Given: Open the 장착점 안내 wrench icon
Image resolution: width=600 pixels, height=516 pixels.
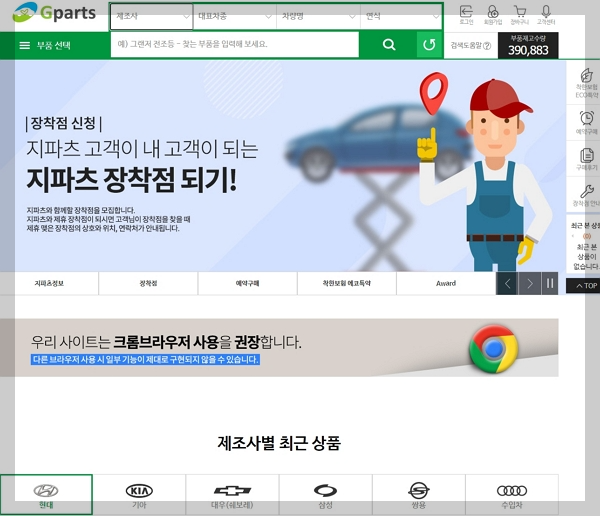Looking at the screenshot, I should (x=587, y=195).
